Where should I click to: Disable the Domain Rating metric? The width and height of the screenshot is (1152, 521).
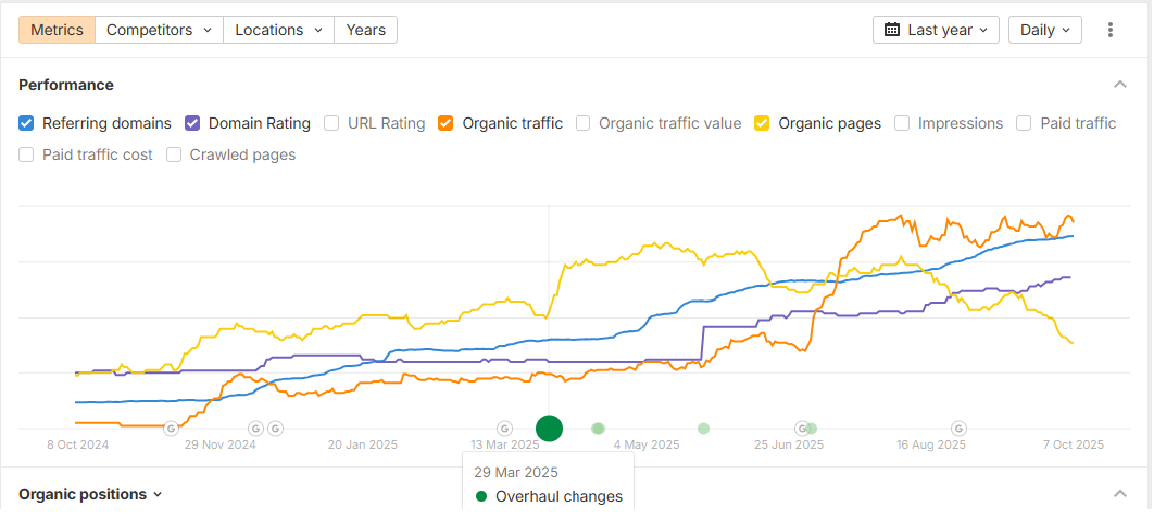pyautogui.click(x=194, y=124)
